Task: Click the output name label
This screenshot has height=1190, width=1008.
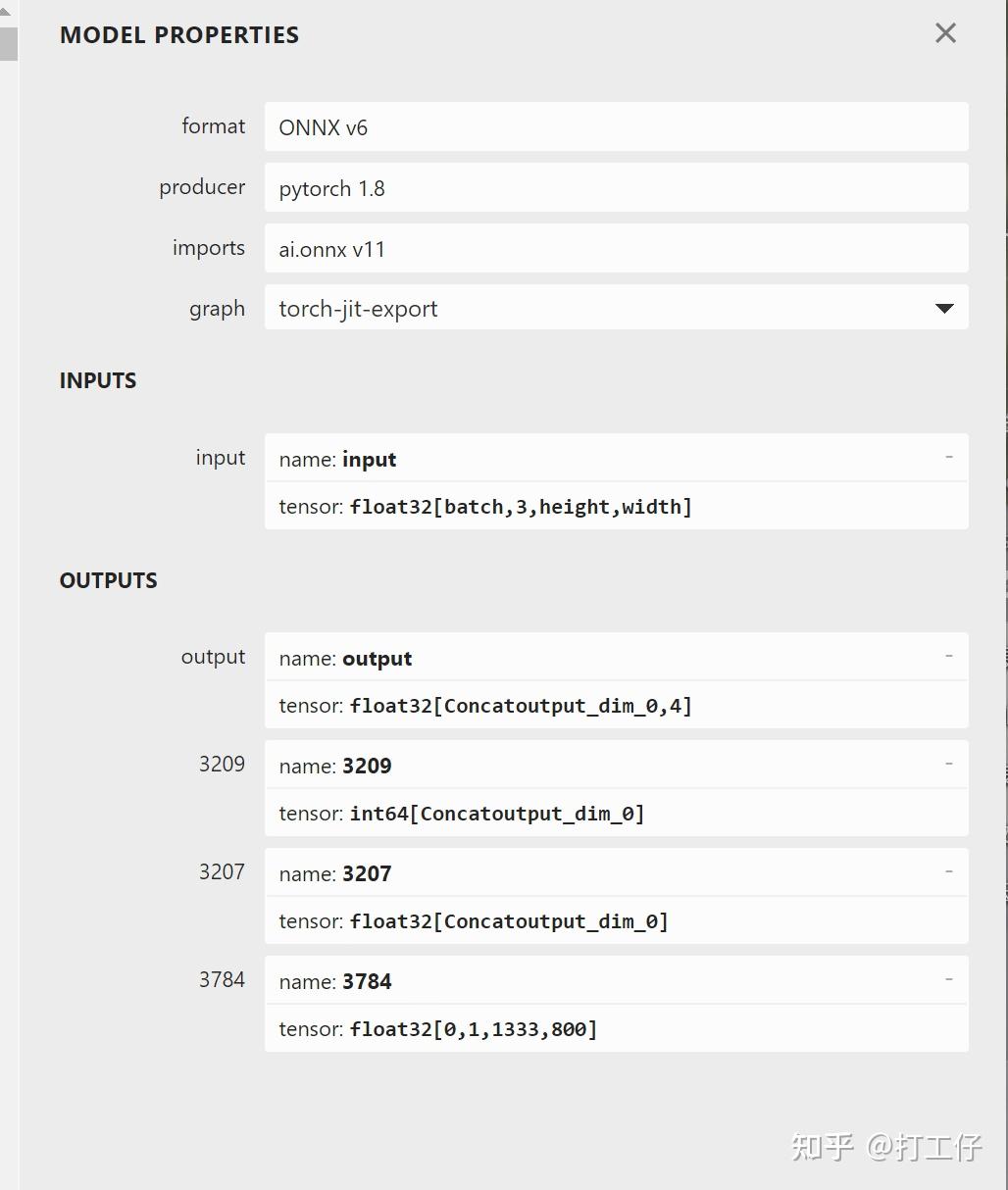Action: 345,658
